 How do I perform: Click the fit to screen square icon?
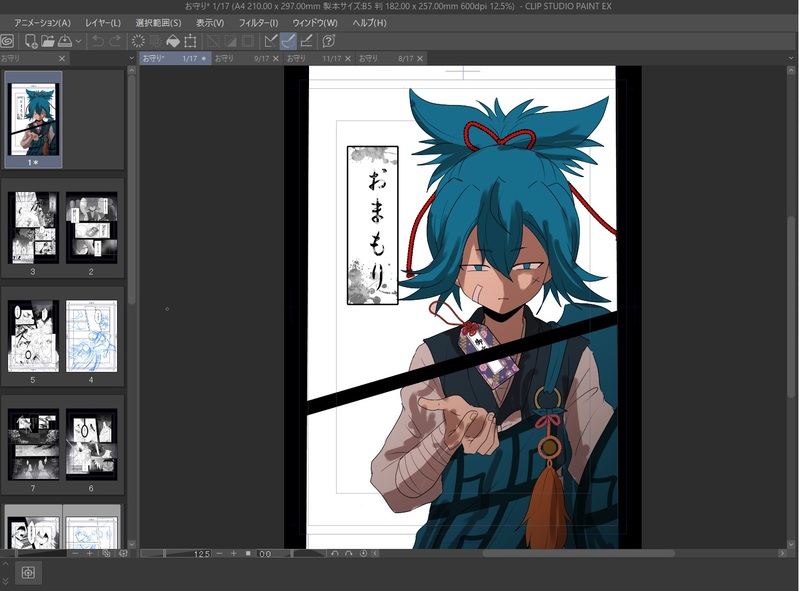[248, 553]
